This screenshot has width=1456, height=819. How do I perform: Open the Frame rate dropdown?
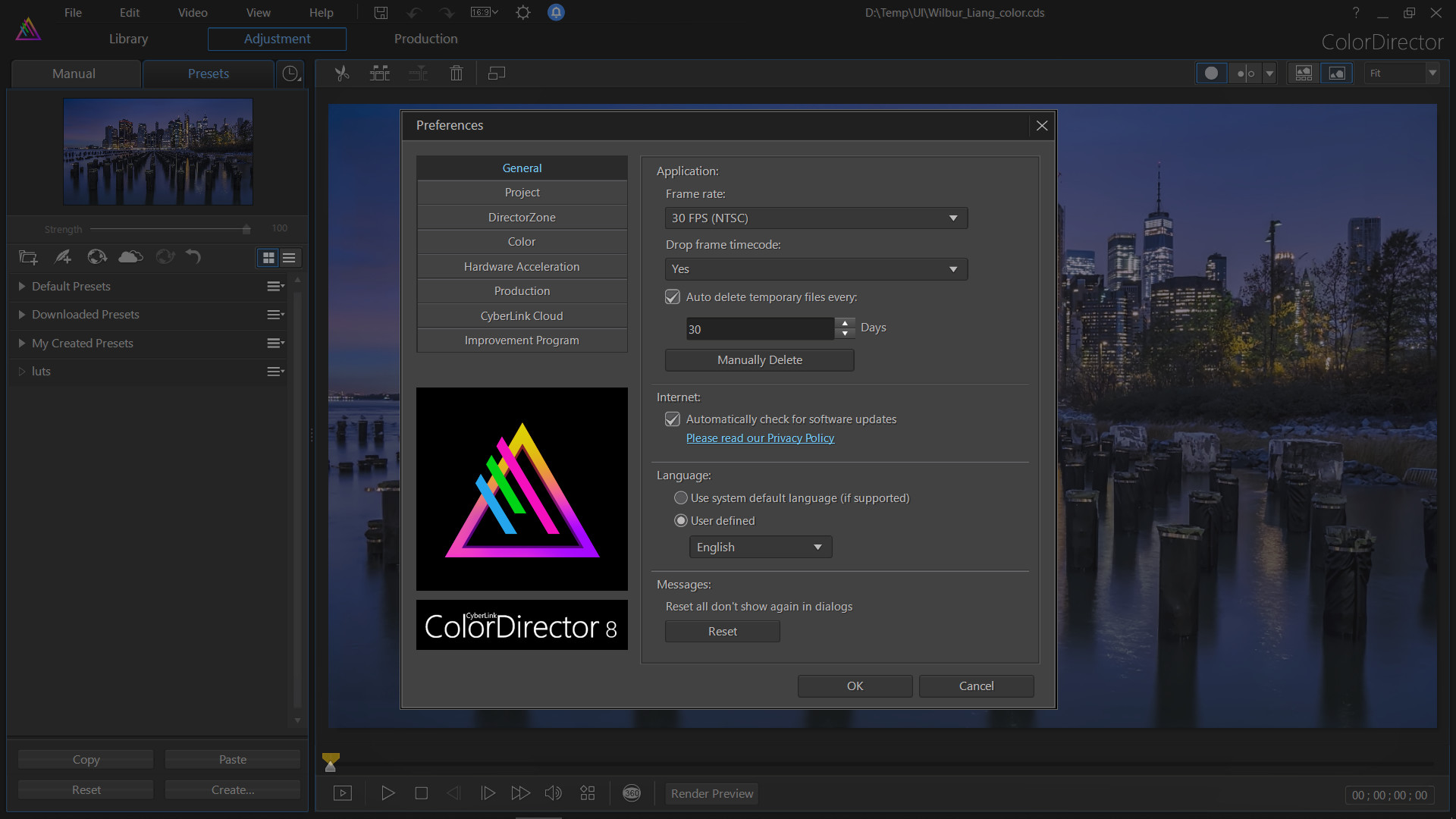(816, 218)
